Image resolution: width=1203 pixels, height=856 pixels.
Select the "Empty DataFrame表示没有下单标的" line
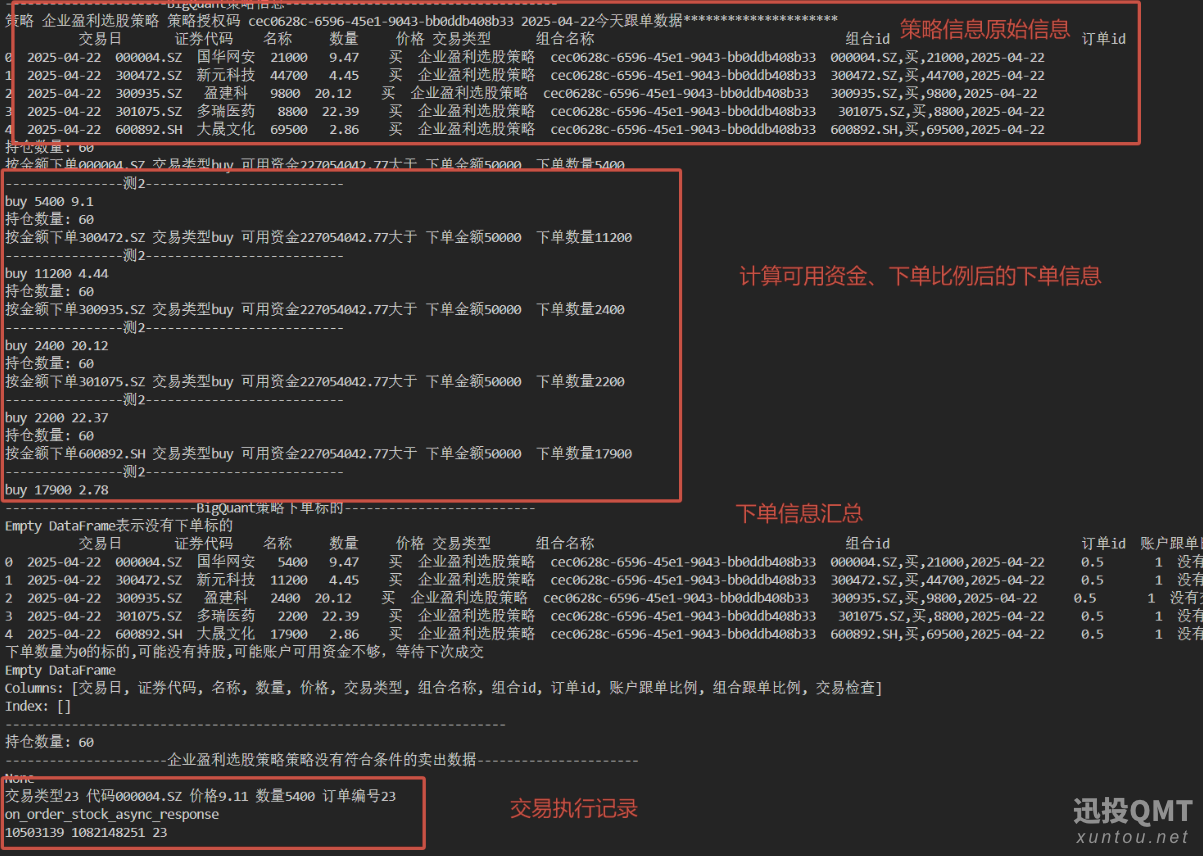(119, 525)
